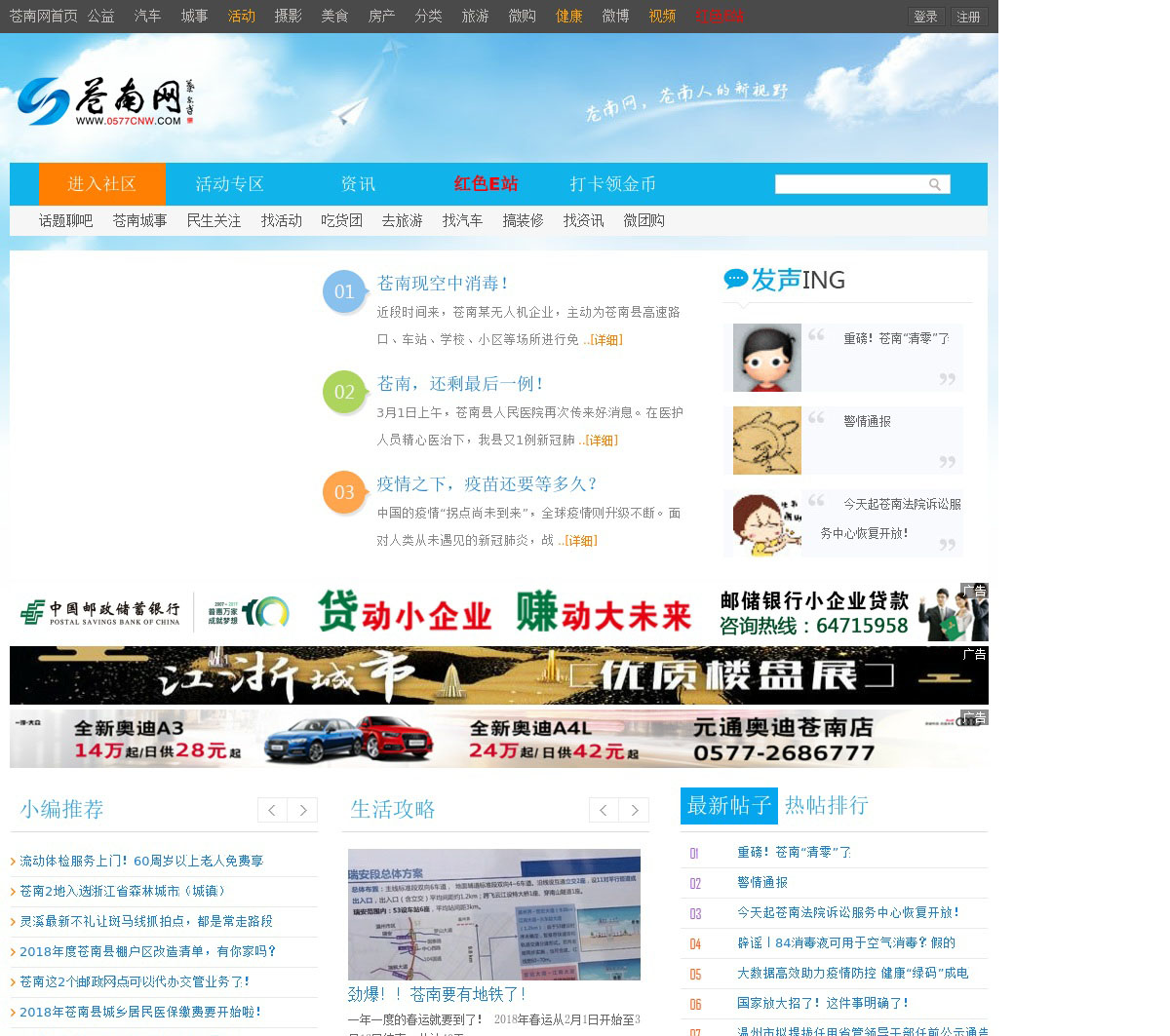This screenshot has height=1036, width=1170.
Task: Click the blue 01 number badge
Action: [x=344, y=291]
